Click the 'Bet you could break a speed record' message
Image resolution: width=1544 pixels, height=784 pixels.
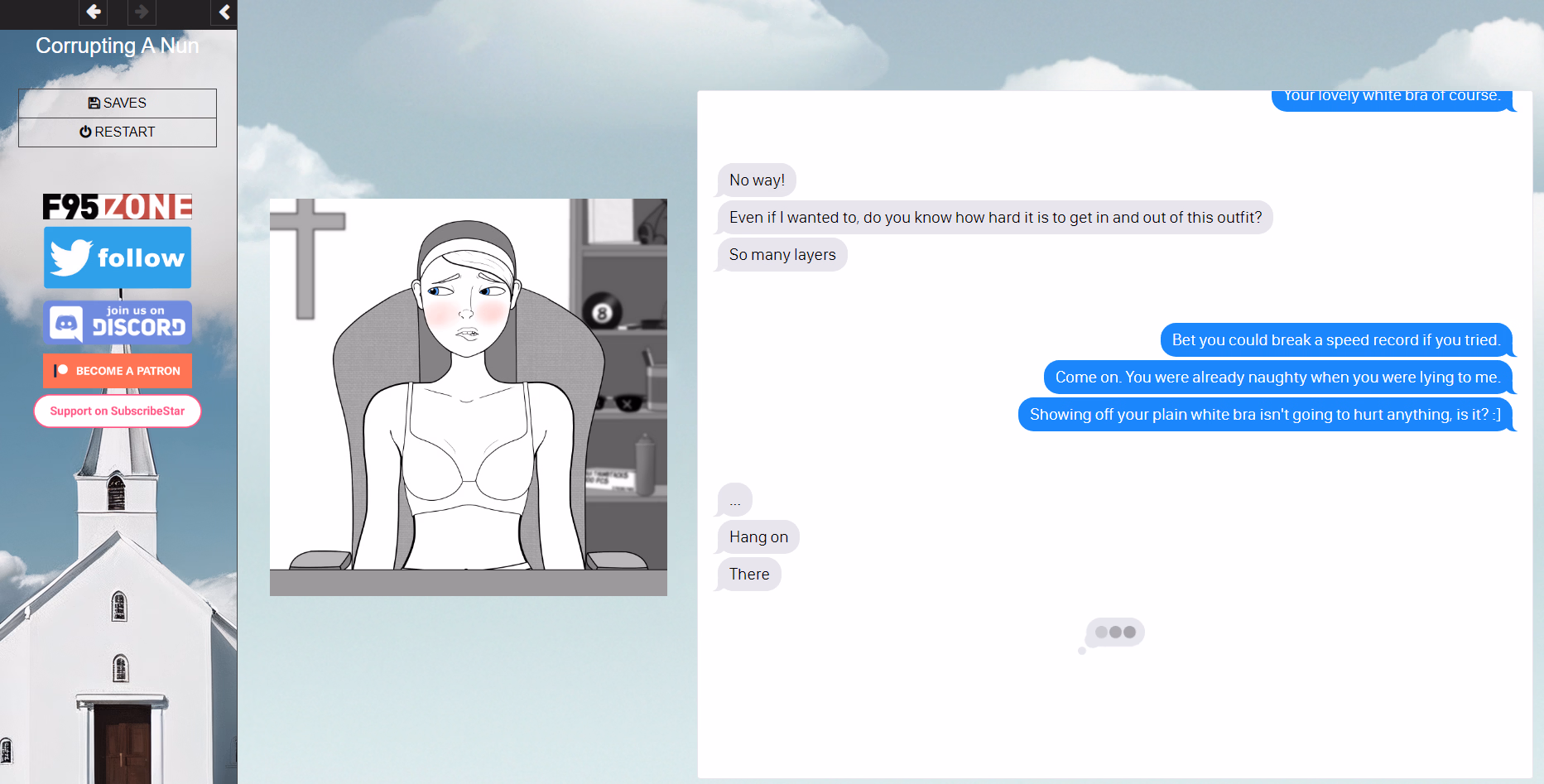[x=1336, y=340]
